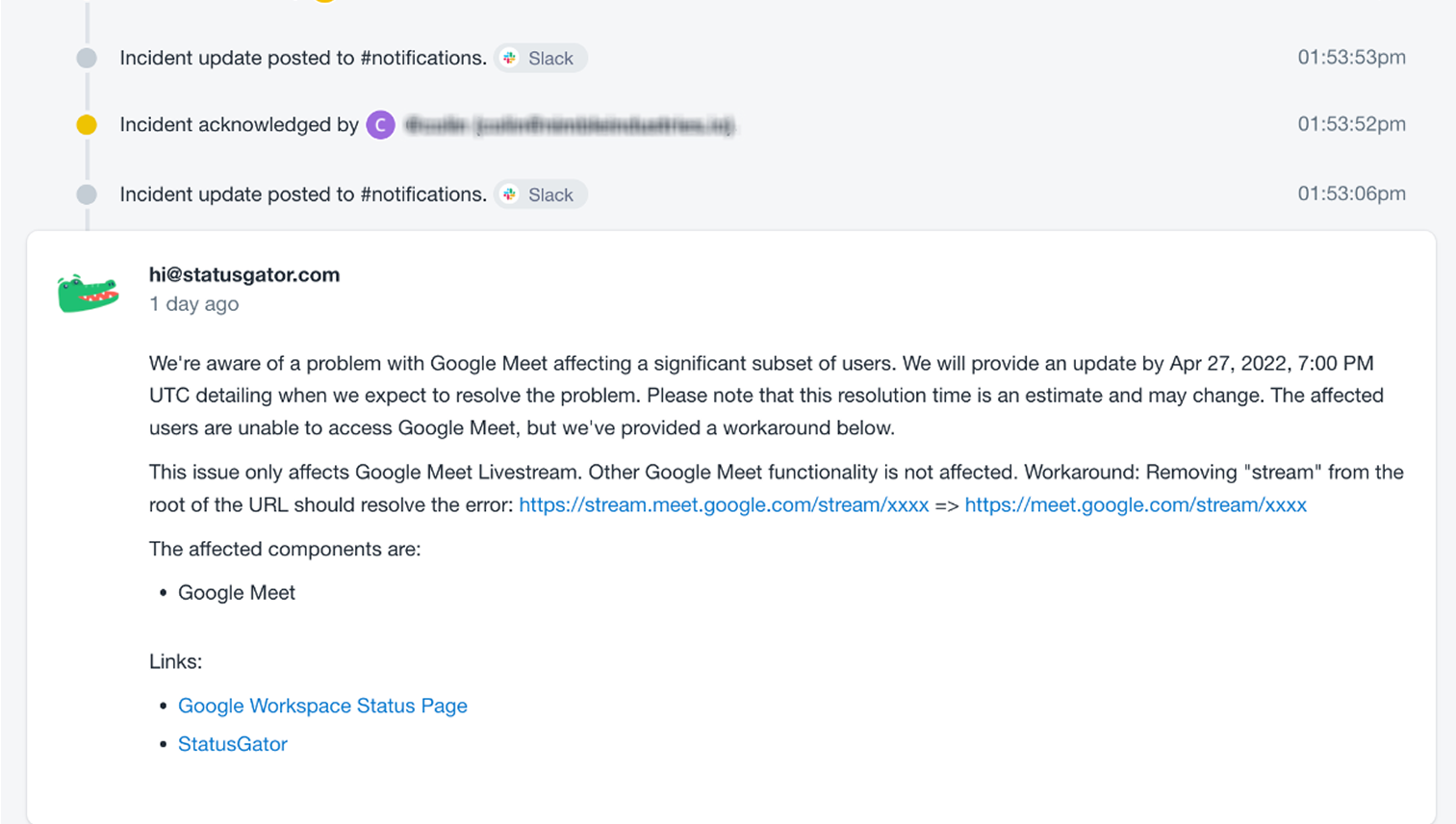Click 'Incident acknowledged by' text
This screenshot has height=824, width=1456.
tap(239, 124)
